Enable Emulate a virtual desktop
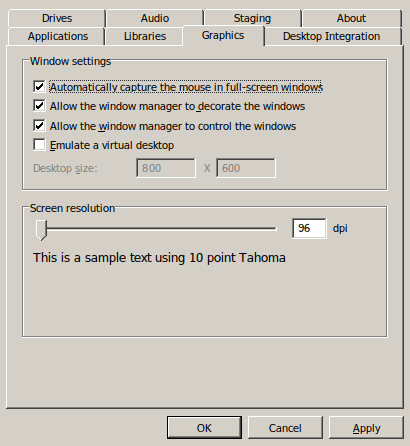The image size is (410, 446). (x=39, y=145)
